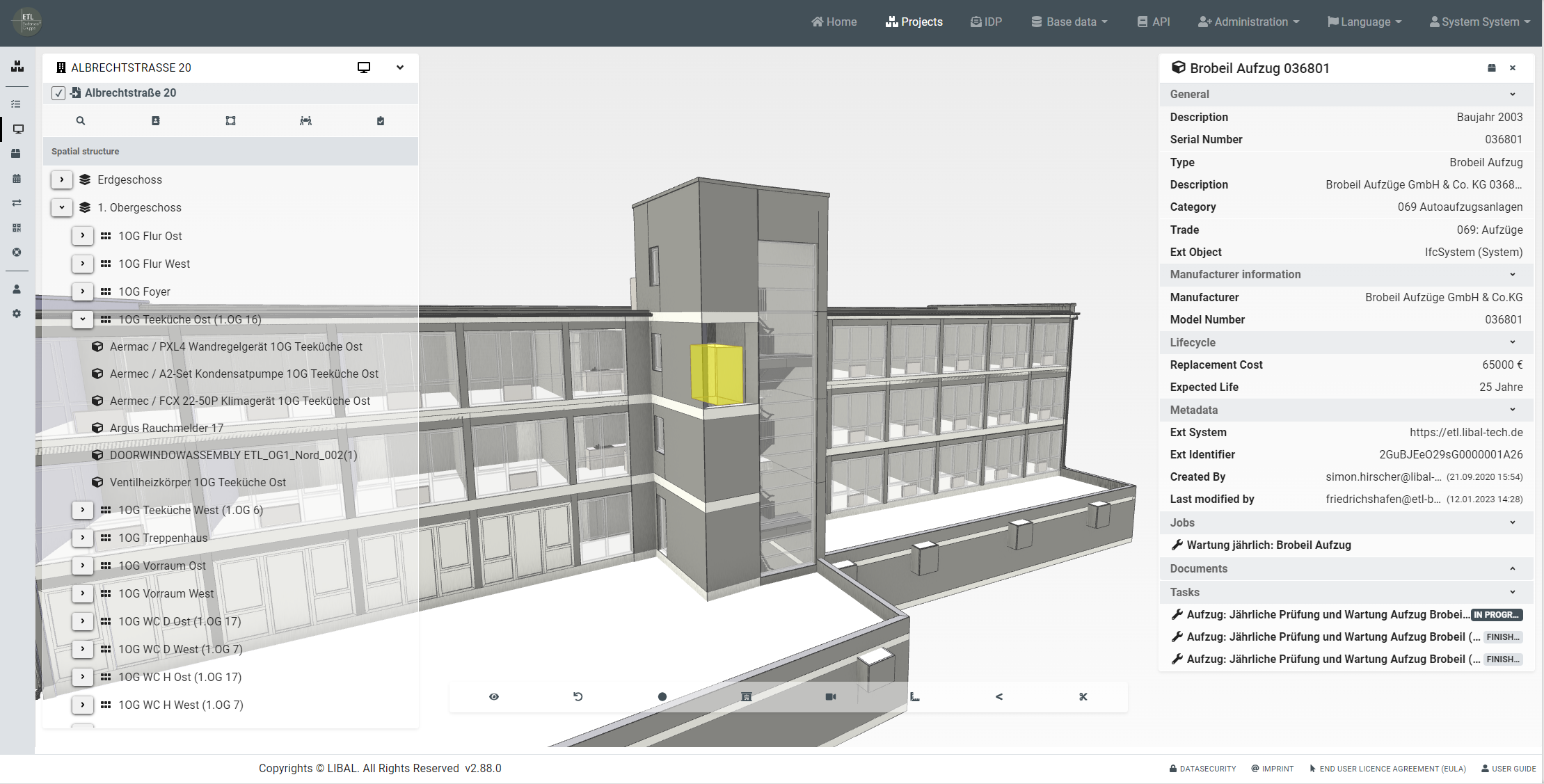Collapse the 1. Obergeschoss floor node

coord(62,207)
